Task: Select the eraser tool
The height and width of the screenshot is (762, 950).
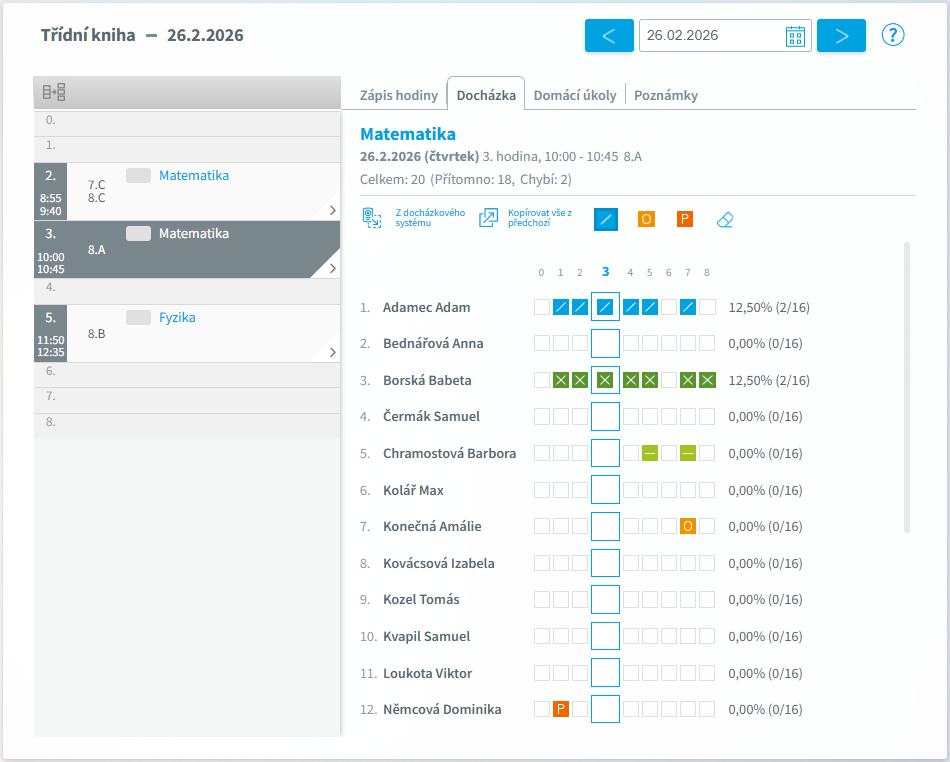Action: (725, 219)
